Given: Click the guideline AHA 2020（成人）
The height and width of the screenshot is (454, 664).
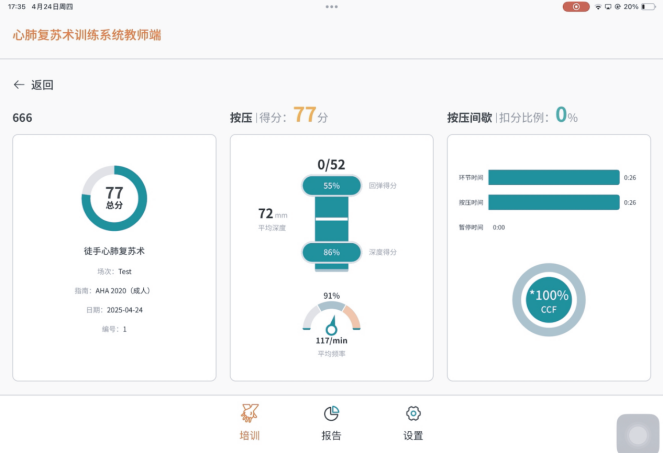Looking at the screenshot, I should (123, 291).
